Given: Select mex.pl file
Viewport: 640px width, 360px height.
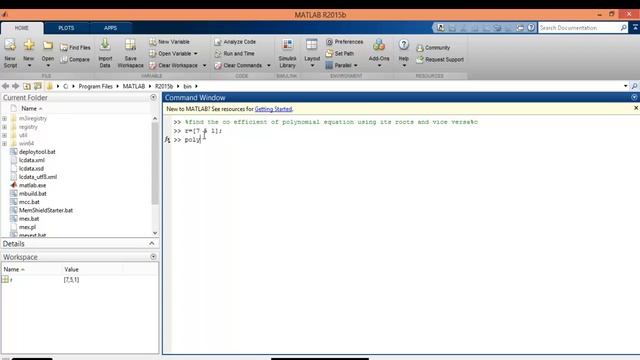Looking at the screenshot, I should [27, 227].
